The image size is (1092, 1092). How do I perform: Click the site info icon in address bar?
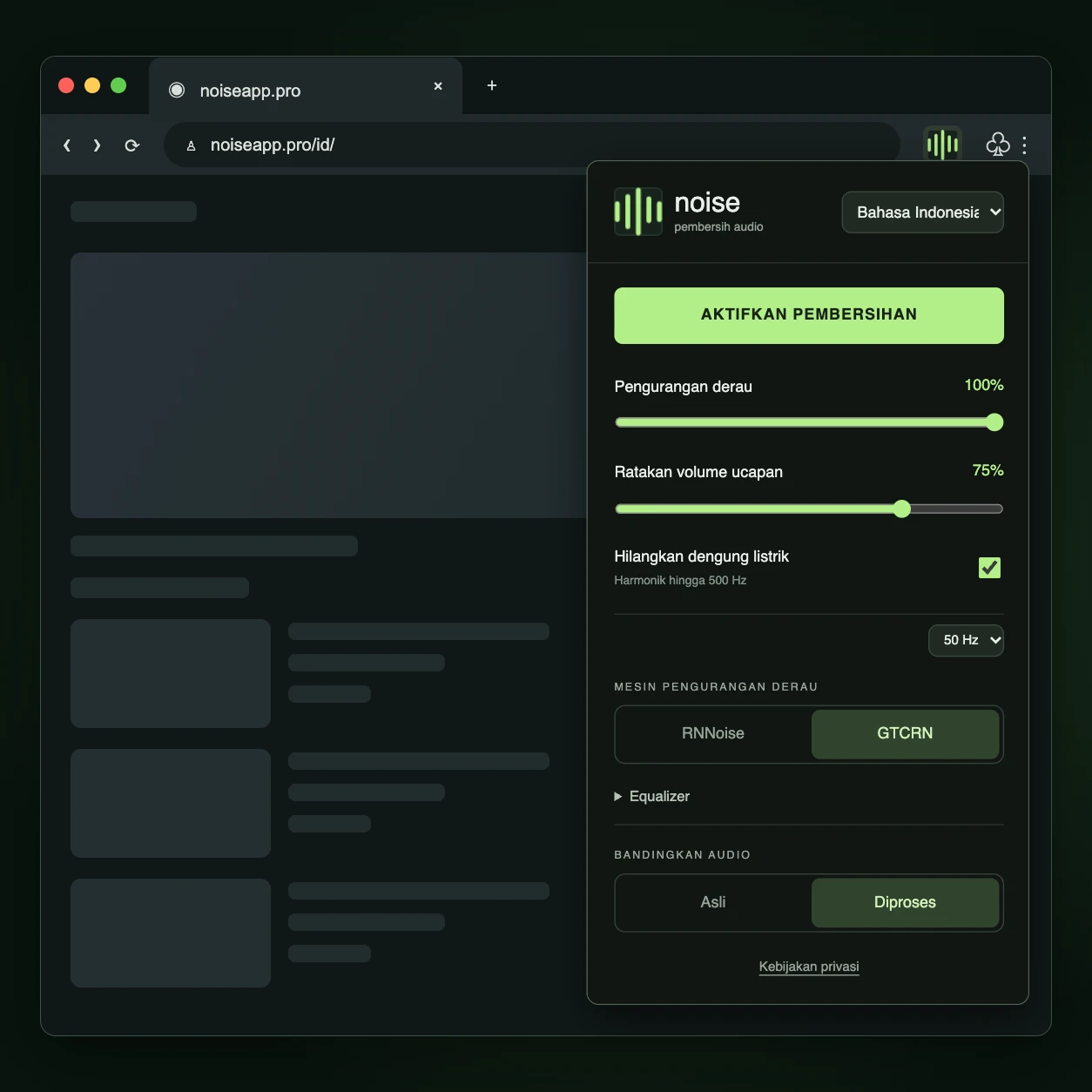pos(191,145)
